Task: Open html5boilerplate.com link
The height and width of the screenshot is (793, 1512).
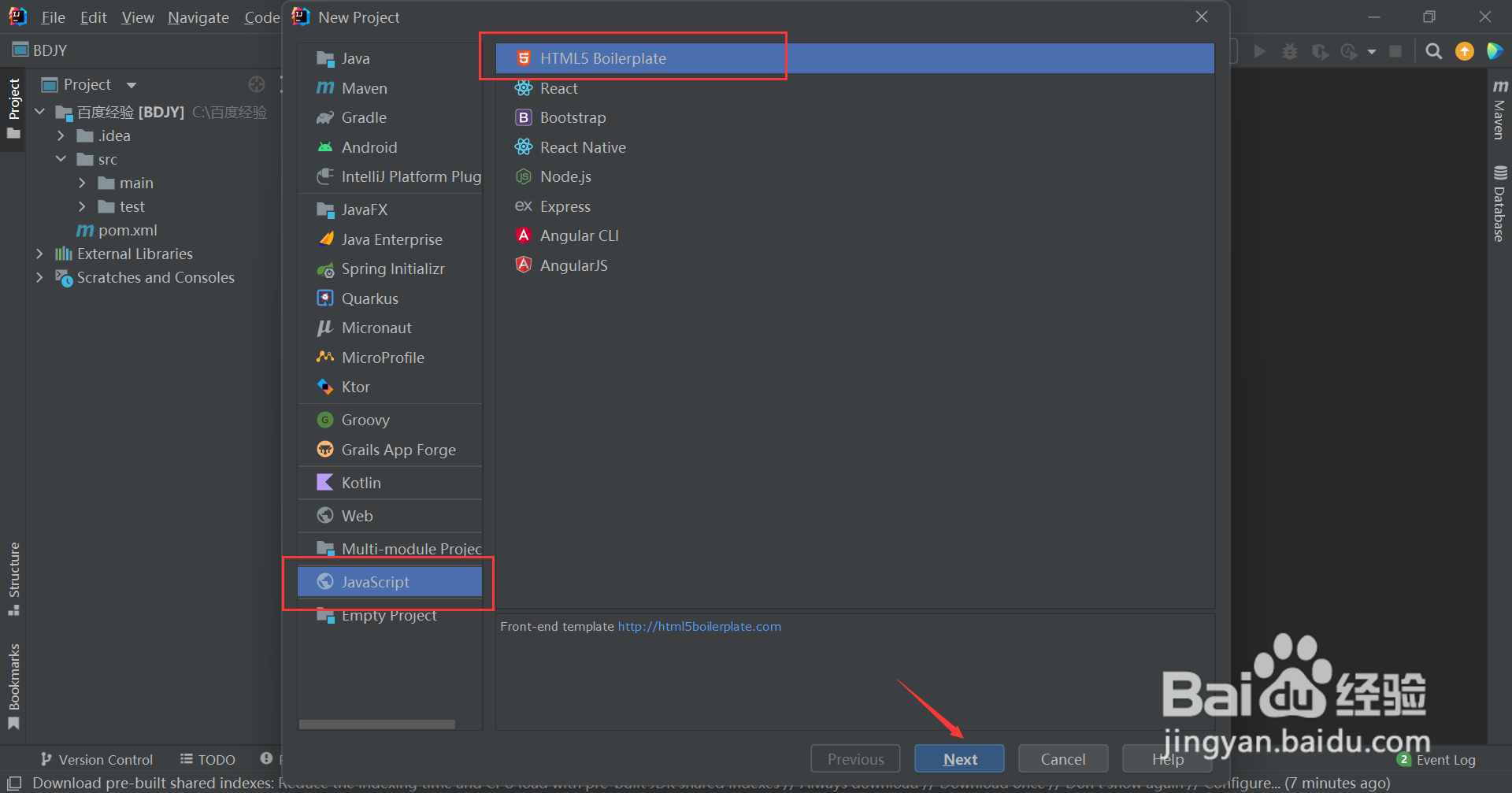Action: [699, 627]
